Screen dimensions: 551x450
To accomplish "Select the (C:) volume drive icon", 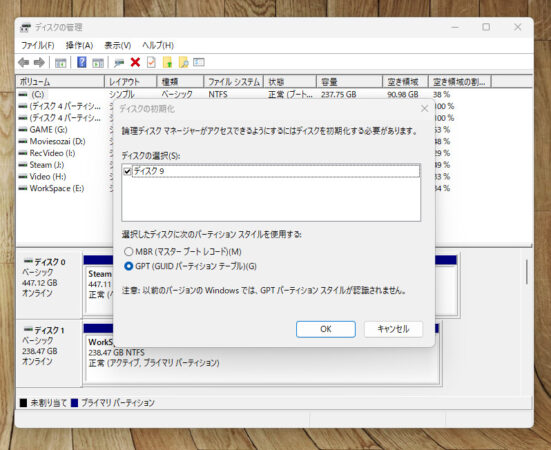I will point(23,94).
